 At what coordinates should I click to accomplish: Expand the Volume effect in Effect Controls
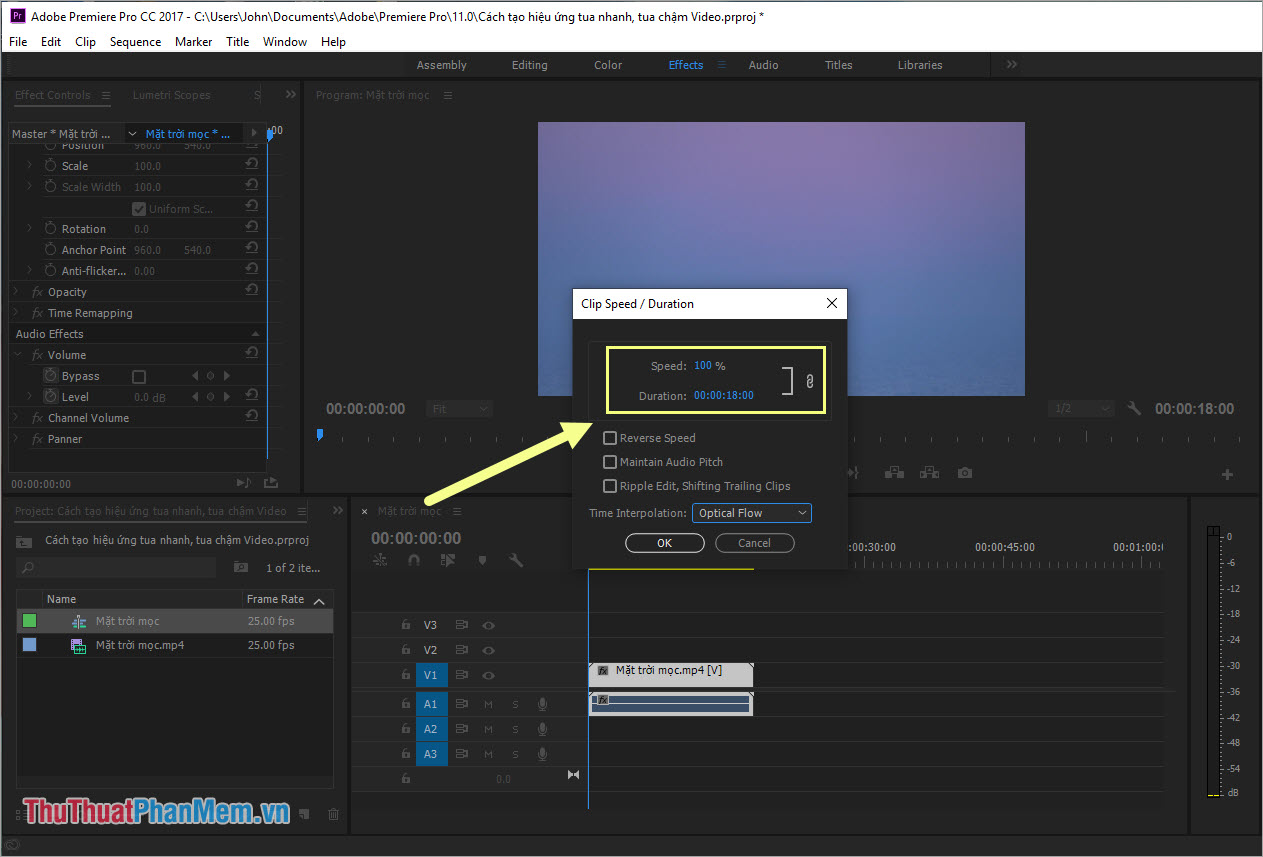[x=16, y=354]
